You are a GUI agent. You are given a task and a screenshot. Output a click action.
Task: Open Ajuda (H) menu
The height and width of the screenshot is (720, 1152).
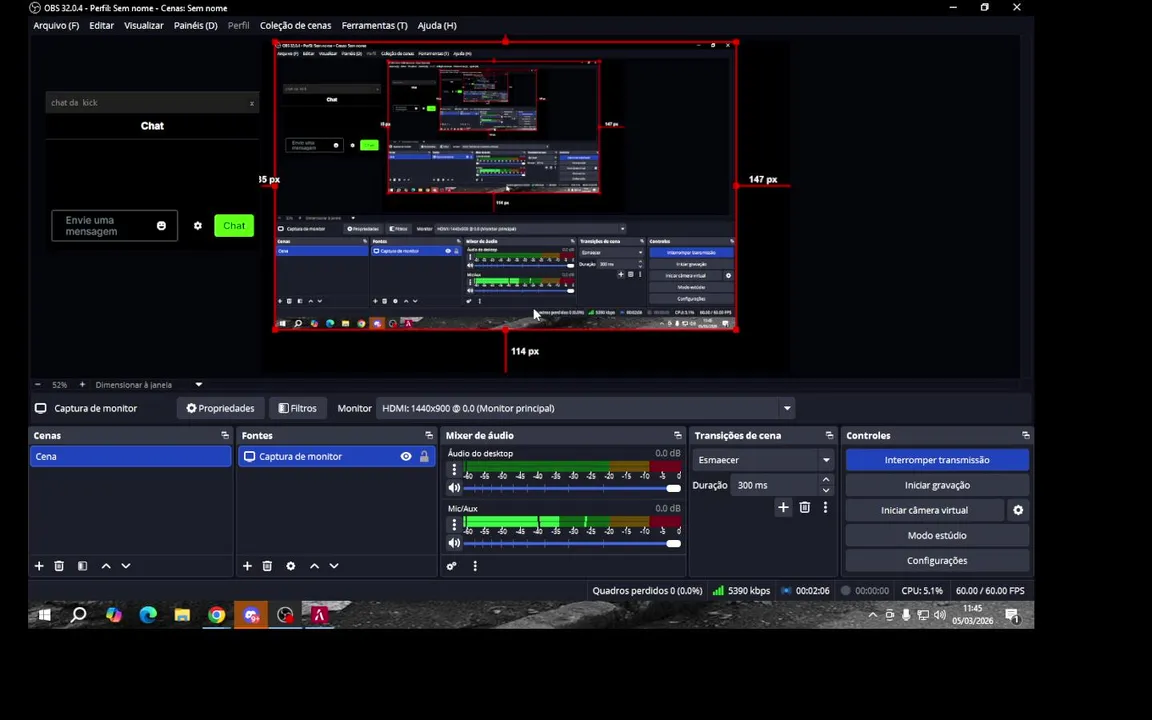coord(437,25)
